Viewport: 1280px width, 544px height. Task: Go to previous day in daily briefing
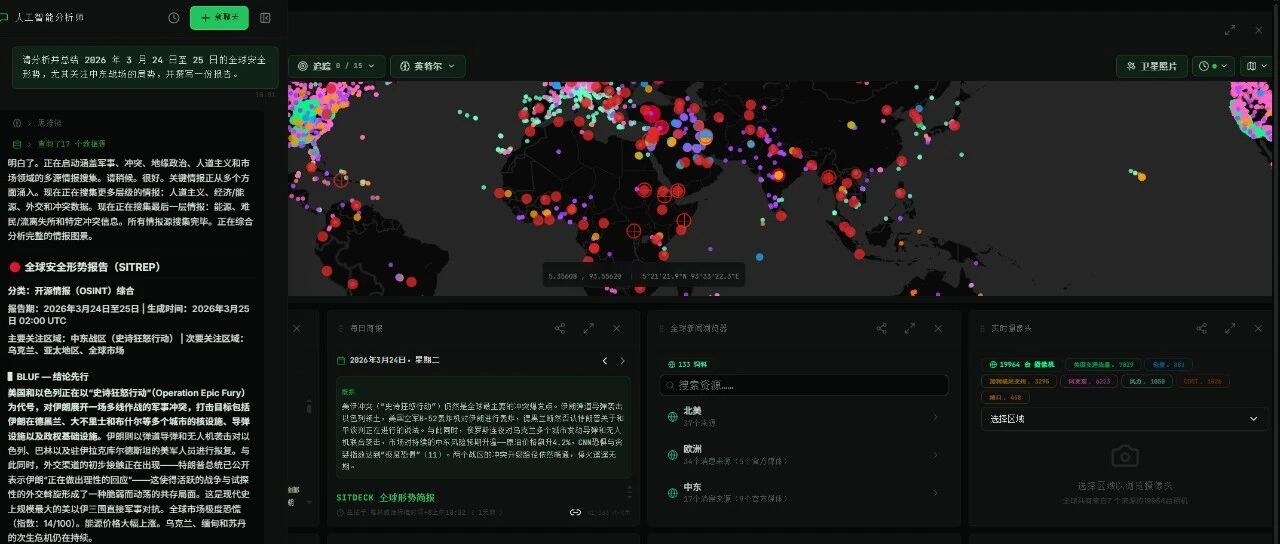pyautogui.click(x=604, y=360)
